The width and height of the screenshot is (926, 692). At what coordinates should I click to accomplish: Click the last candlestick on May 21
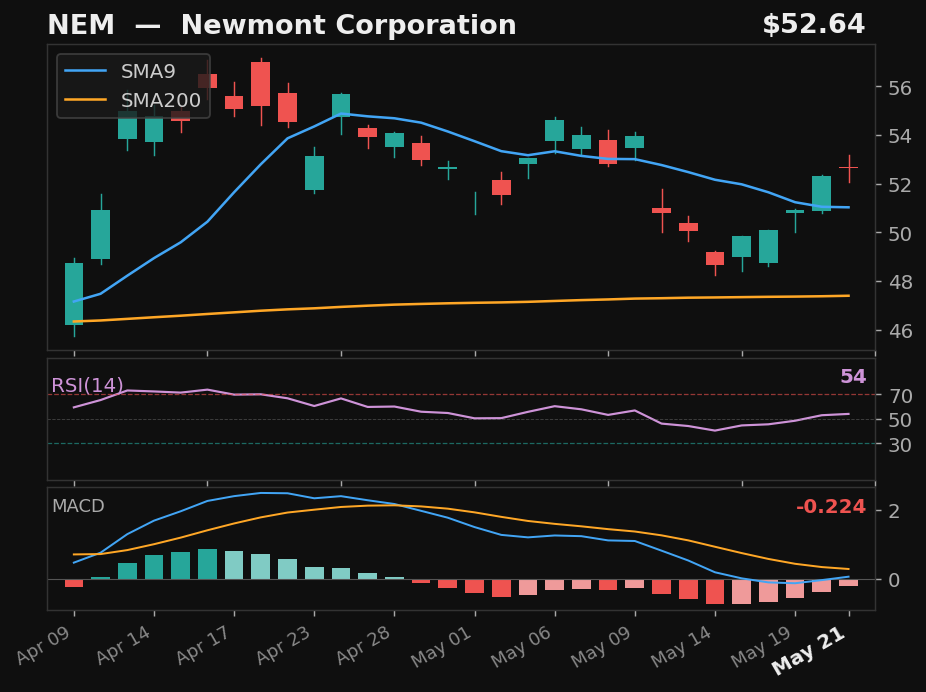pos(849,168)
